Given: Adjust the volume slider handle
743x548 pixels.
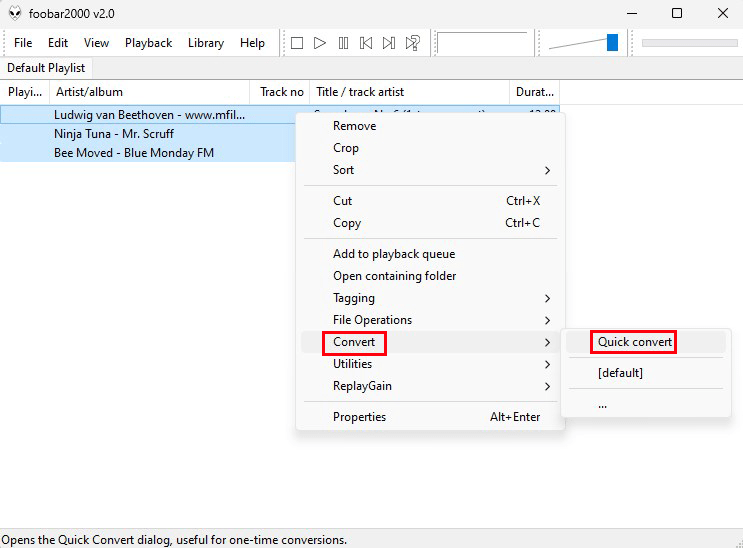Looking at the screenshot, I should (613, 42).
